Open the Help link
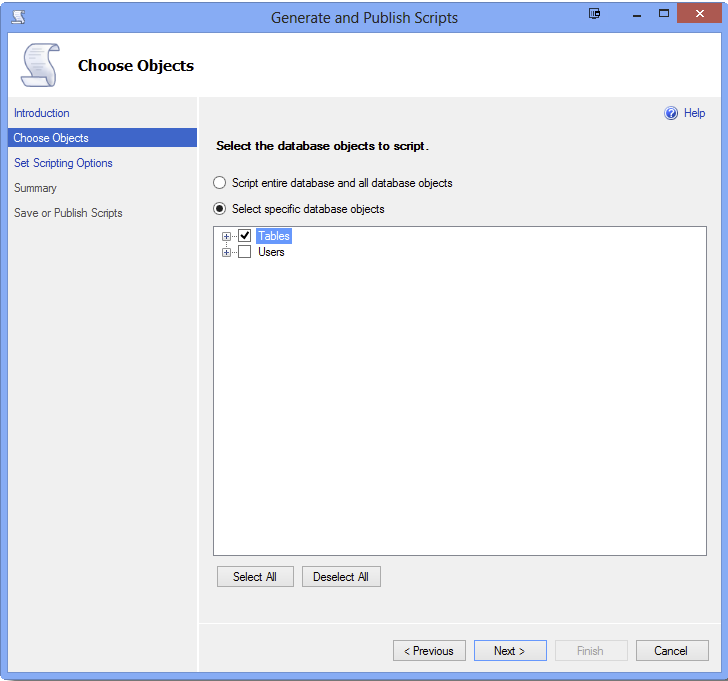 (x=695, y=113)
